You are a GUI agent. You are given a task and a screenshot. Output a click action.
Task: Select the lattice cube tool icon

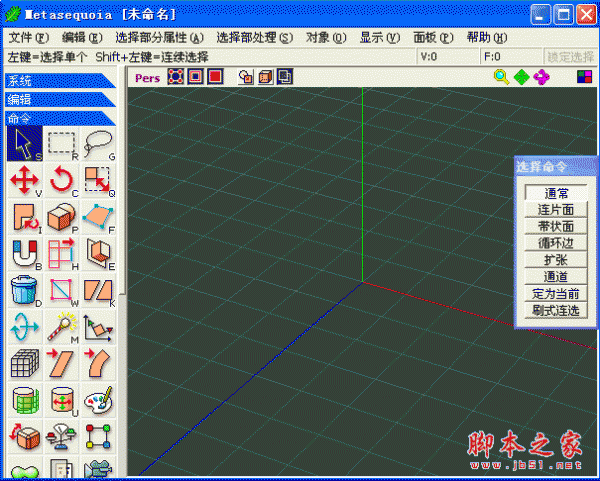coord(24,364)
